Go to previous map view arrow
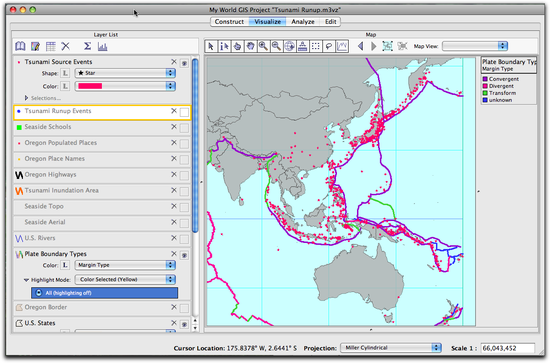 click(x=361, y=46)
